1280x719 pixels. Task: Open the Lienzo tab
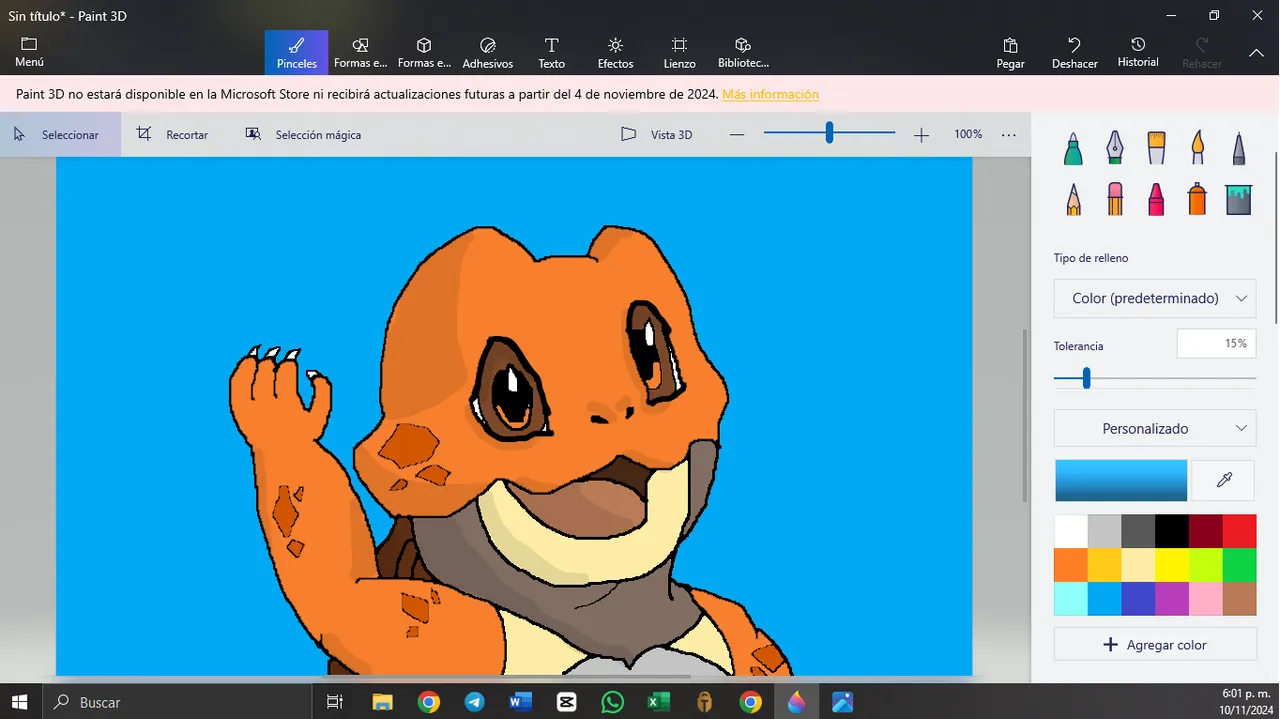679,52
